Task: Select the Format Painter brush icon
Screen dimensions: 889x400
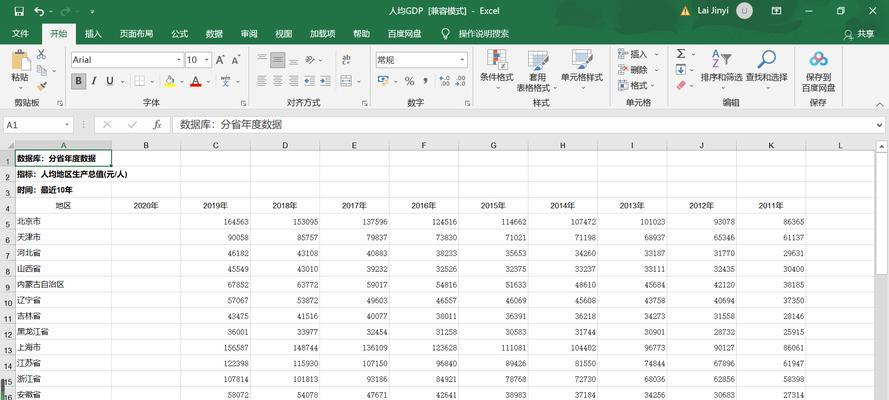Action: click(x=41, y=86)
